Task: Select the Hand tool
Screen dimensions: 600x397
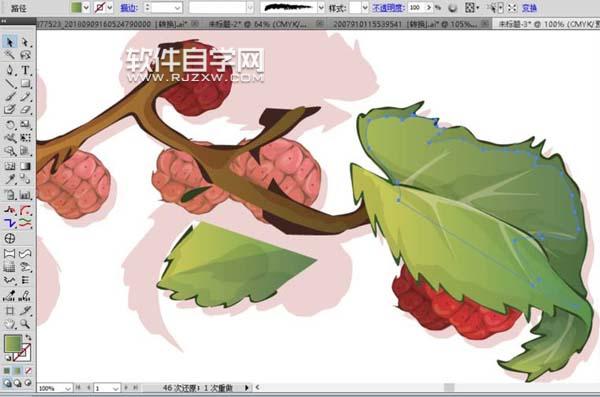Action: click(x=10, y=324)
